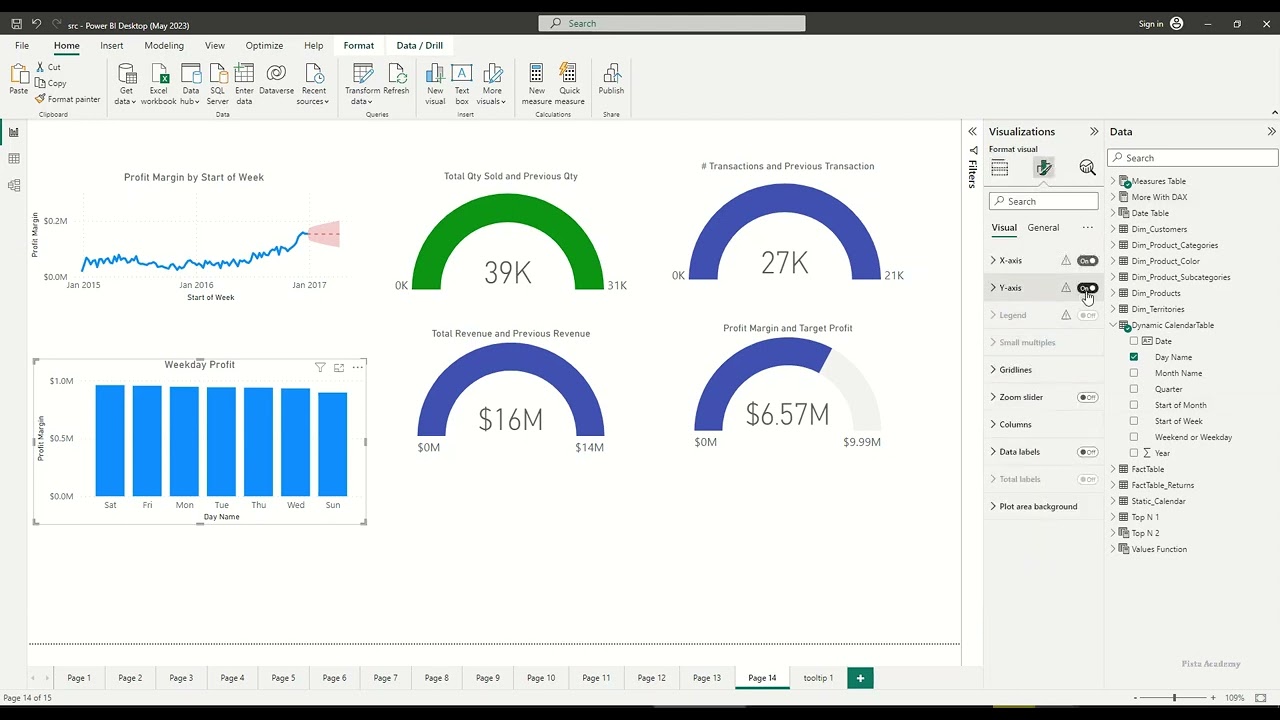The image size is (1280, 720).
Task: Click filter icon on Weekday Profit visual
Action: 320,368
